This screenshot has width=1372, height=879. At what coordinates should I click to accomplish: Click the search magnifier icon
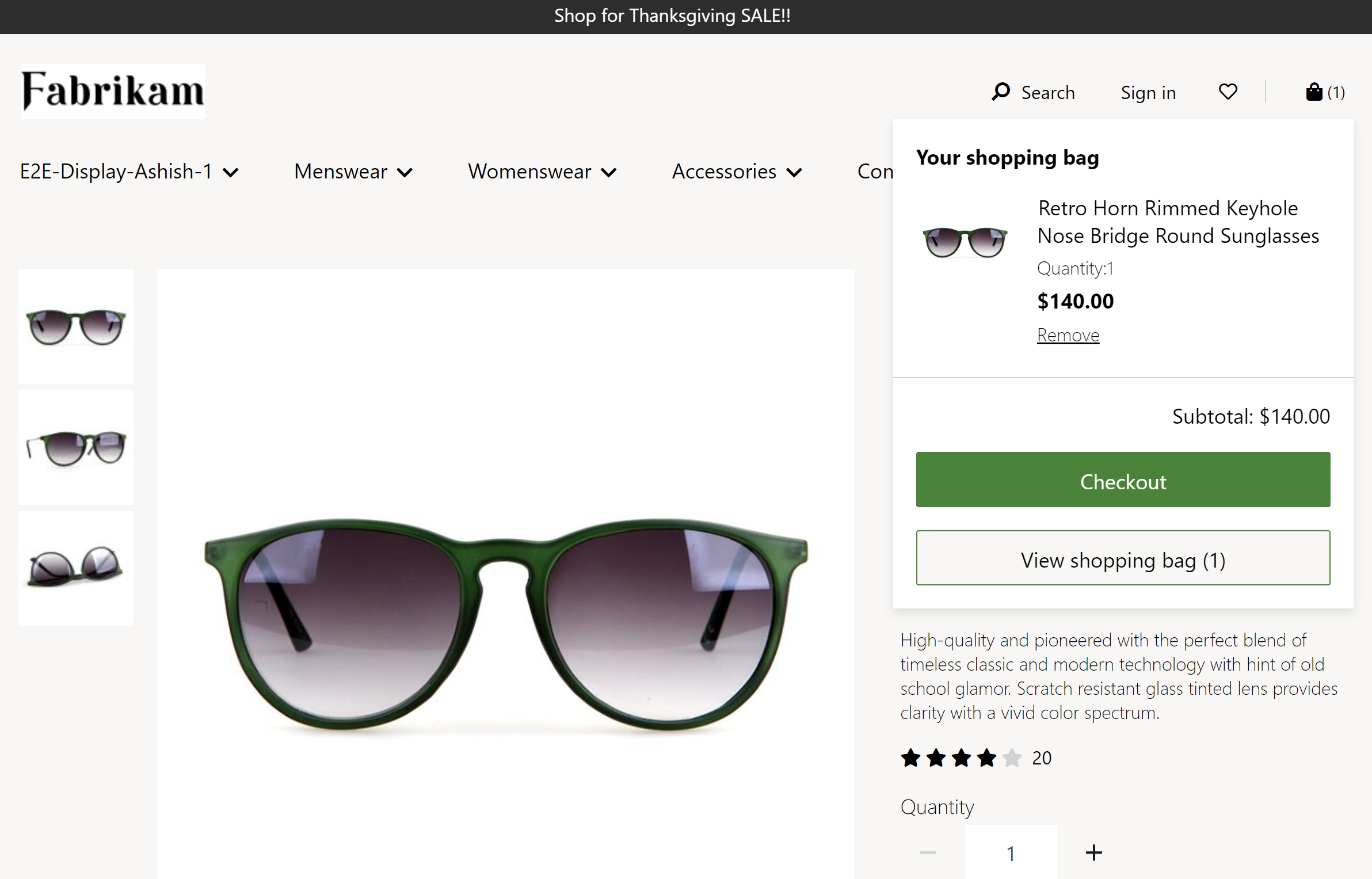pos(1001,92)
